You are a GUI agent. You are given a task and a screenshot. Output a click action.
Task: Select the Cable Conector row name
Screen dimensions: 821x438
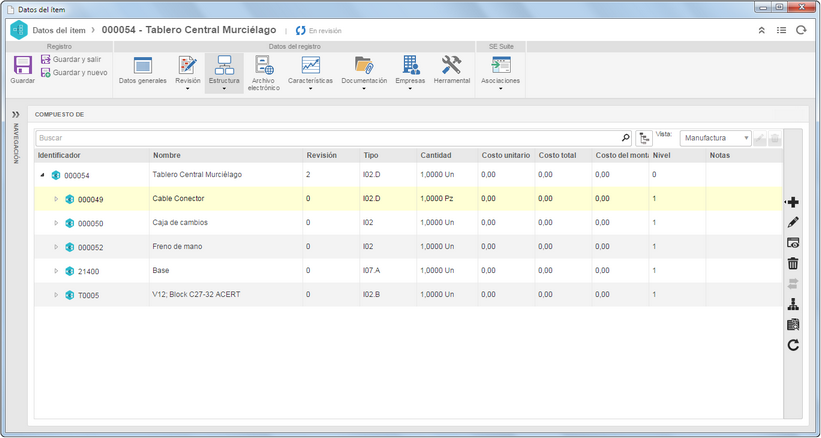pyautogui.click(x=178, y=199)
